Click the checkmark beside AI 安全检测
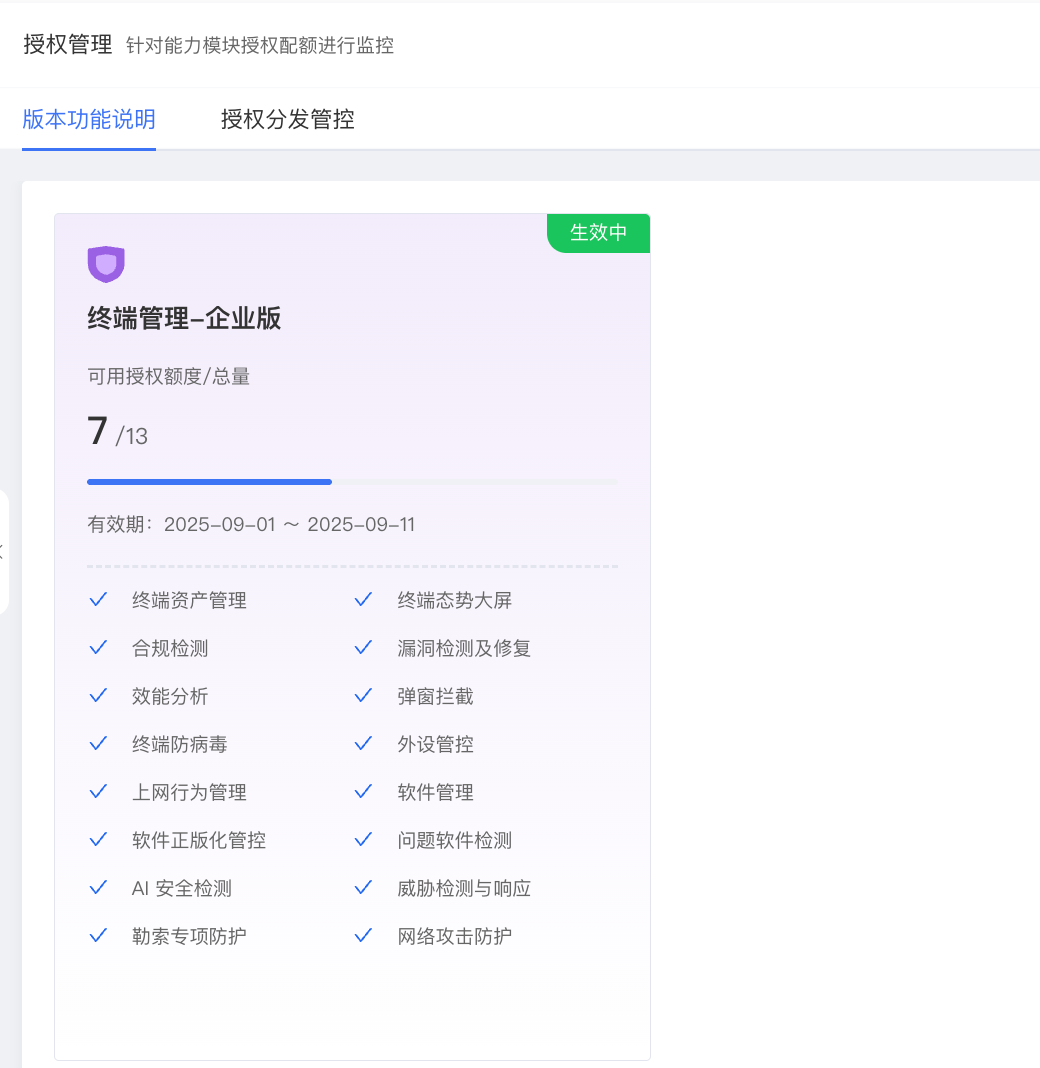 98,888
